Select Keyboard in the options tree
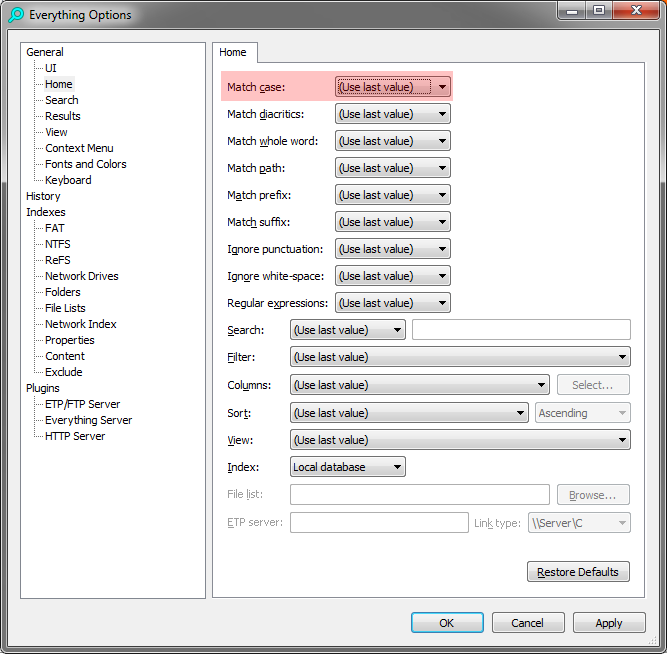The image size is (667, 654). pyautogui.click(x=68, y=180)
